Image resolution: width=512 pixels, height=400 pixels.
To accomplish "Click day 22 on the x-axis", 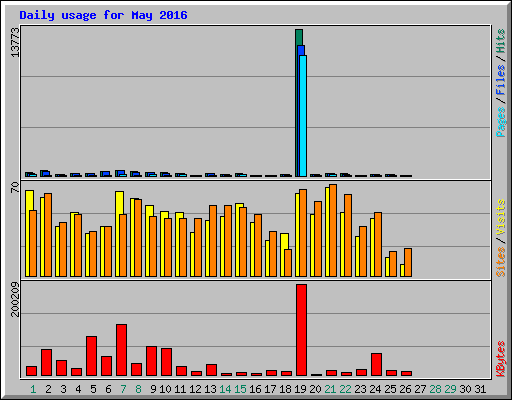I will point(345,389).
